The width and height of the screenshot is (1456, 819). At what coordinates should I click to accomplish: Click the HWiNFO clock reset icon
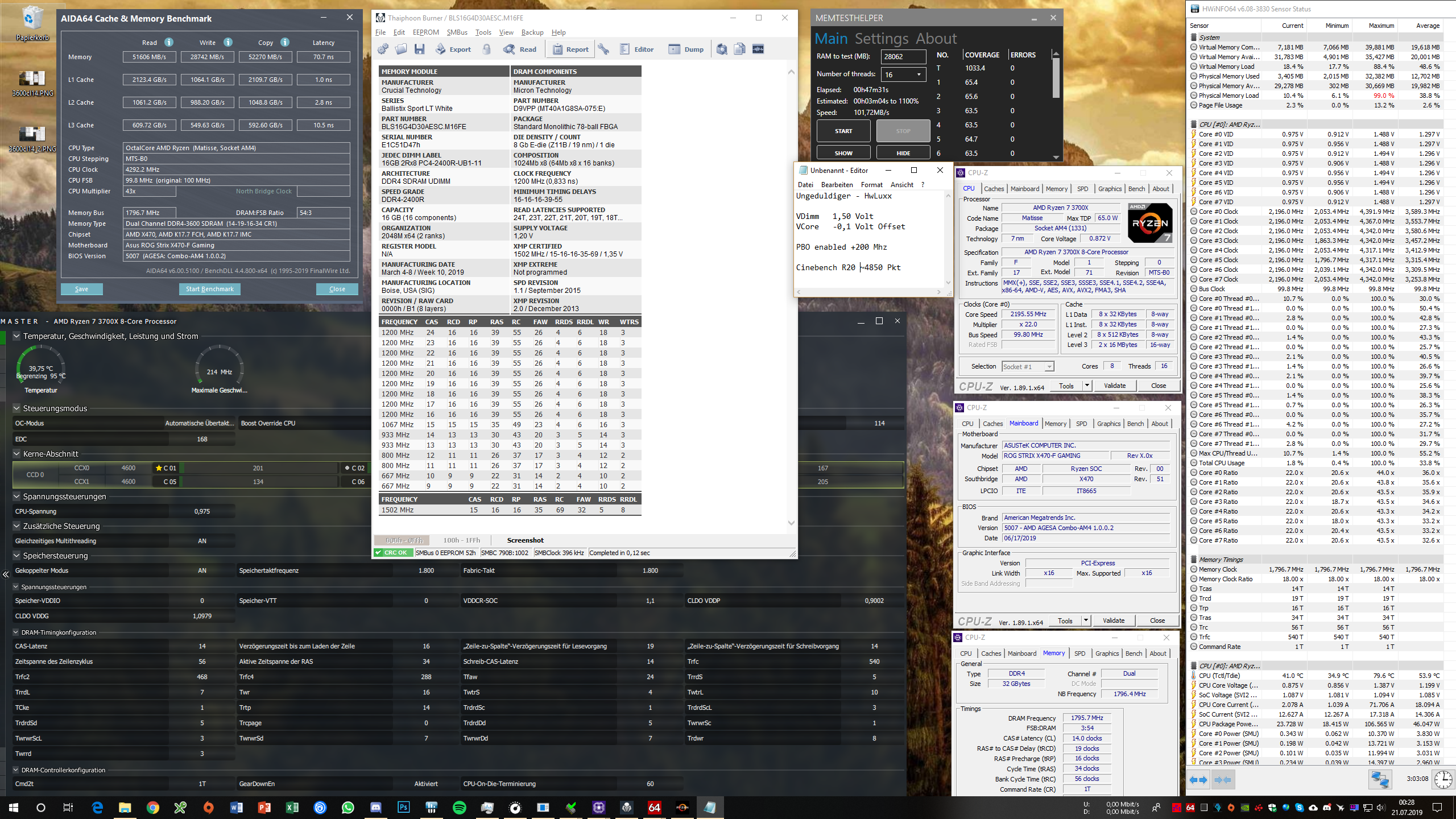pos(1443,779)
